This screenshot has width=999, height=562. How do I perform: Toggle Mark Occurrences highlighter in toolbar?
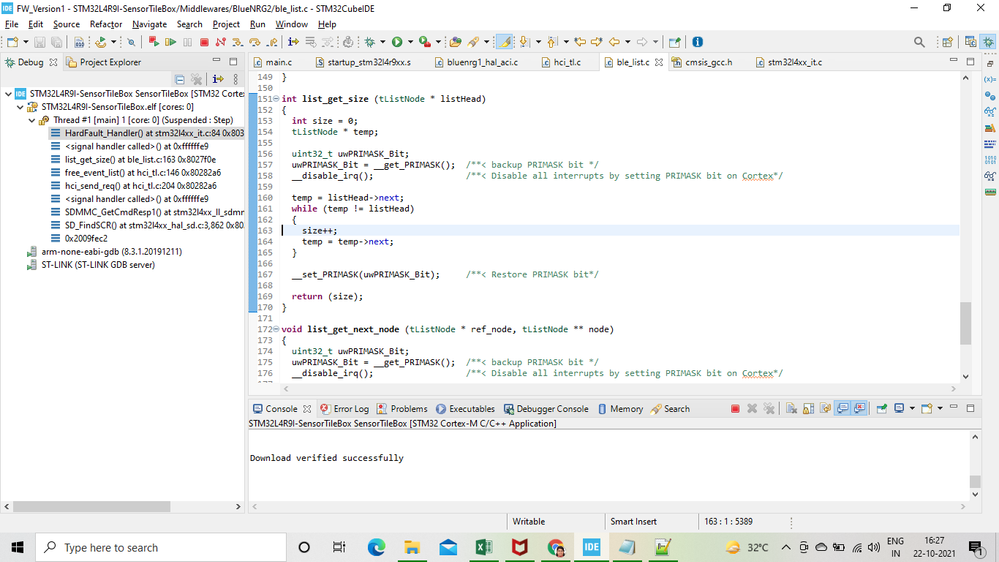[x=506, y=42]
